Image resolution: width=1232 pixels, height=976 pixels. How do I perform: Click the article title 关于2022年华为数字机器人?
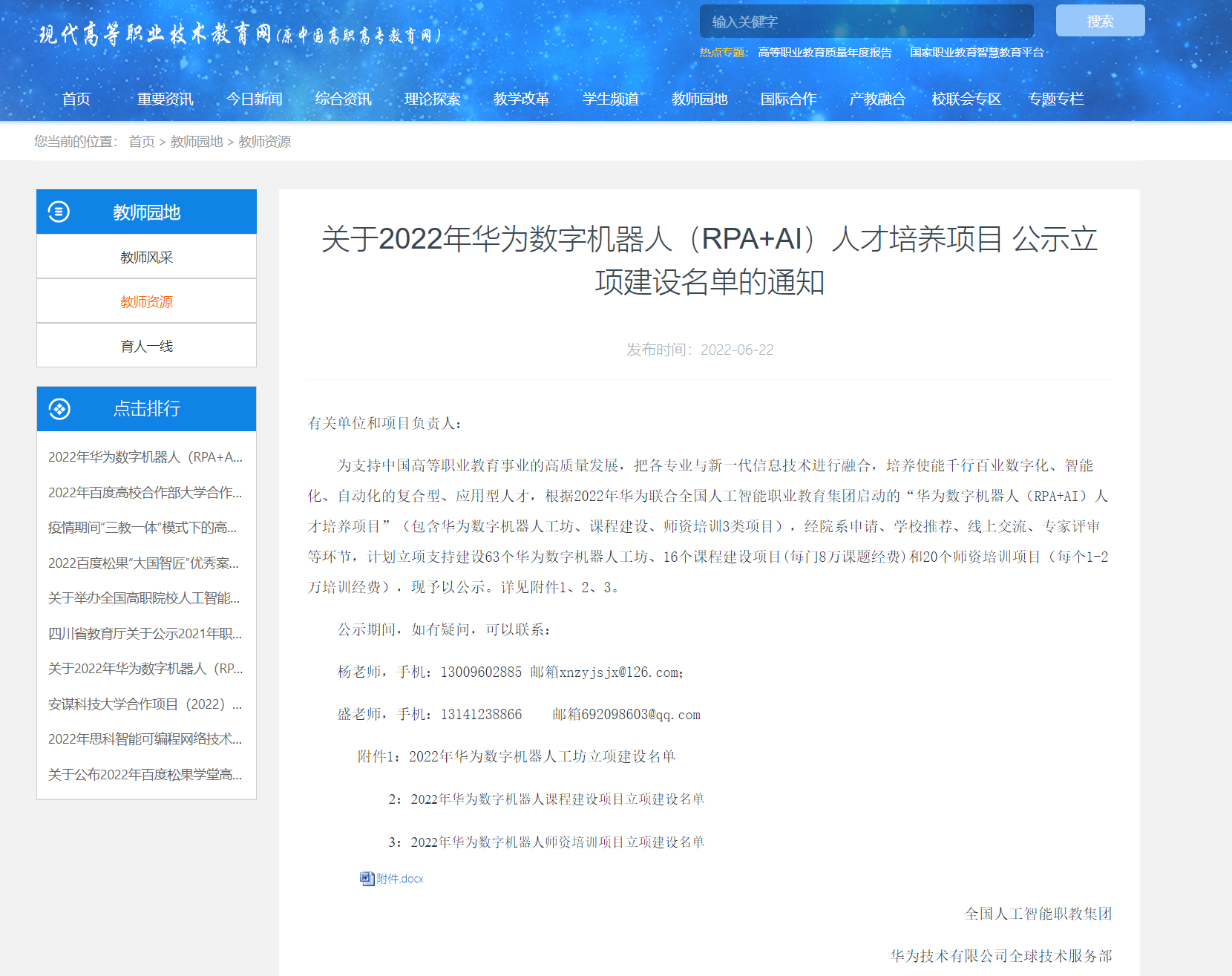point(710,261)
